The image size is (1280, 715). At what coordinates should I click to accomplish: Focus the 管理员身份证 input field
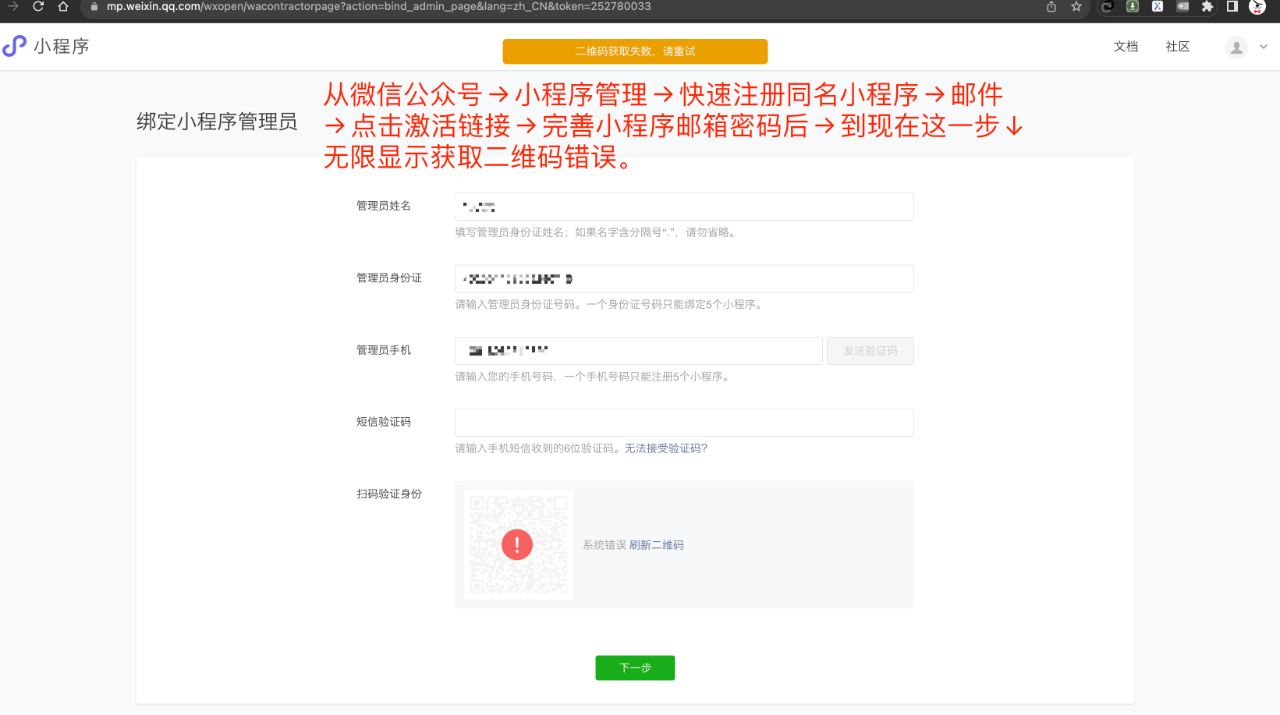pos(684,278)
